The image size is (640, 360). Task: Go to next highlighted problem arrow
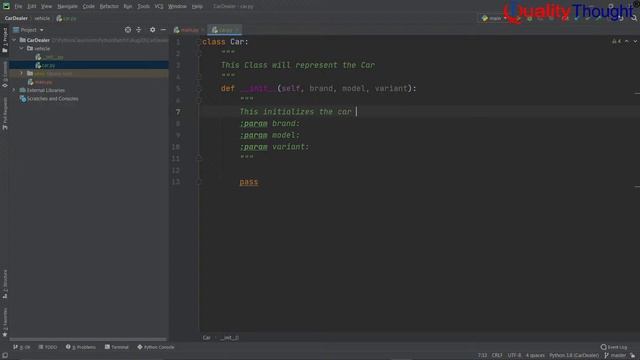[x=635, y=41]
